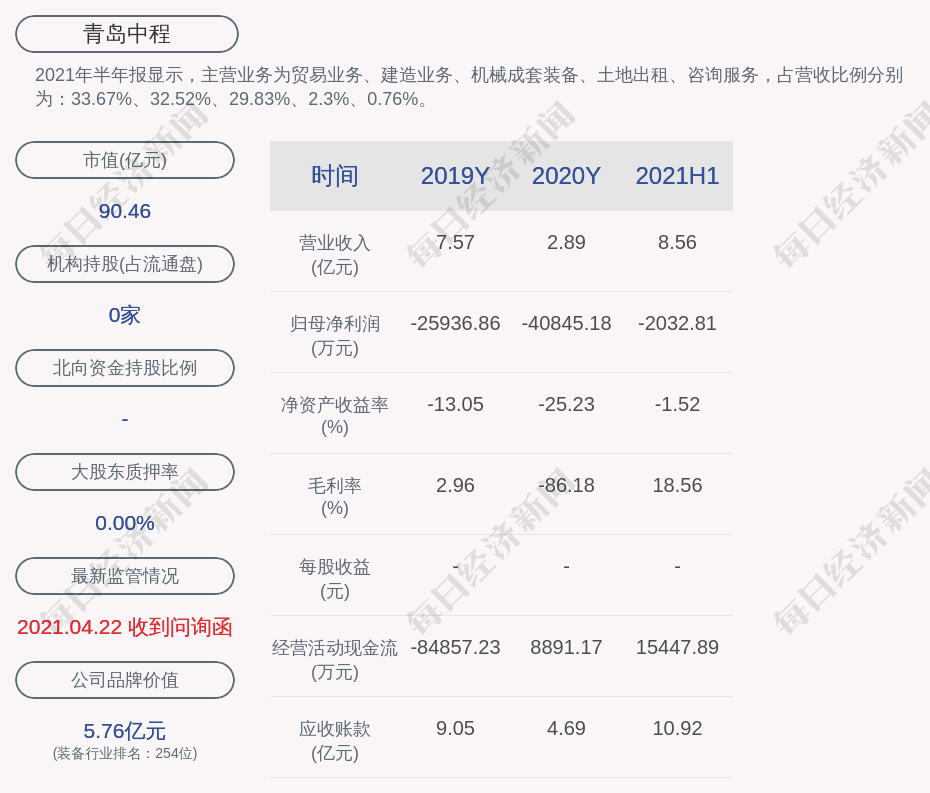Click the 净资产收益率(%) row label
This screenshot has height=793, width=930.
334,416
